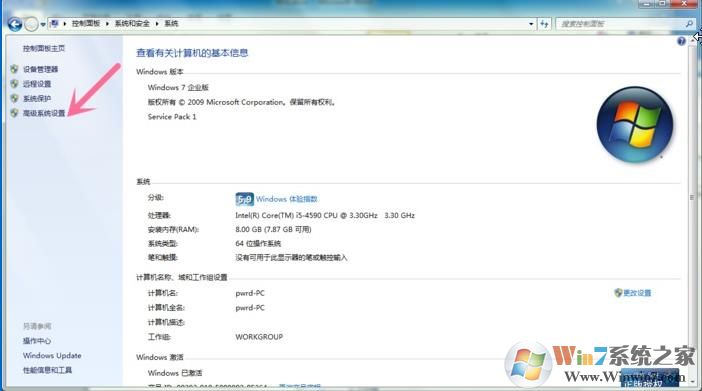Open 控制面板主页 link
702x391 pixels.
point(44,48)
